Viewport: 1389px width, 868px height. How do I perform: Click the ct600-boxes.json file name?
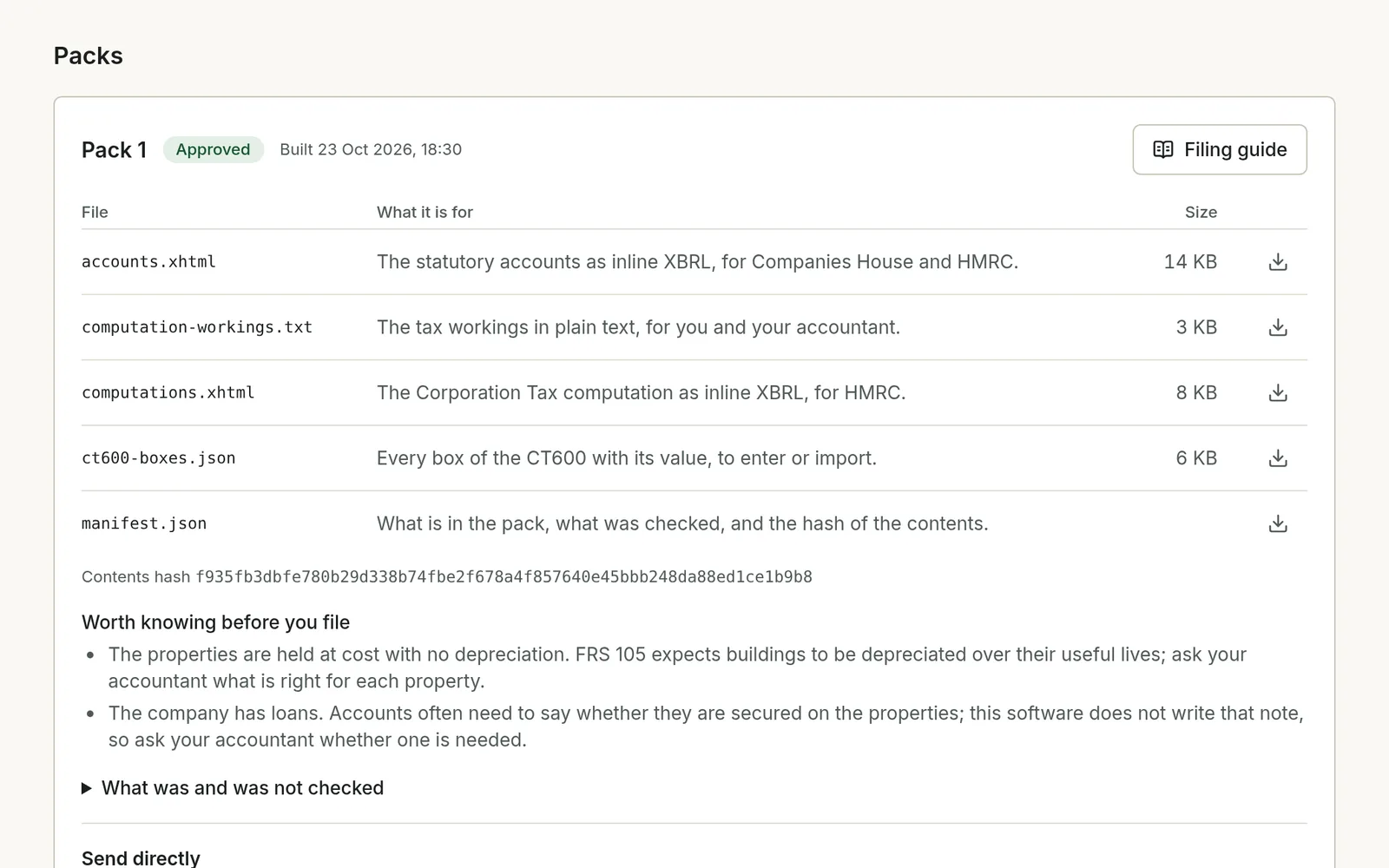tap(158, 458)
